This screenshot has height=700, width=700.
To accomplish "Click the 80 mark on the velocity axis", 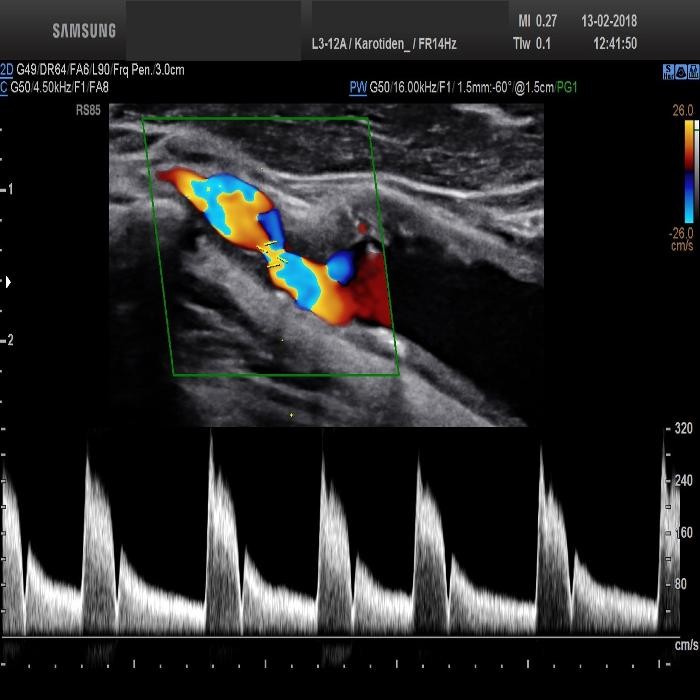I will (684, 583).
